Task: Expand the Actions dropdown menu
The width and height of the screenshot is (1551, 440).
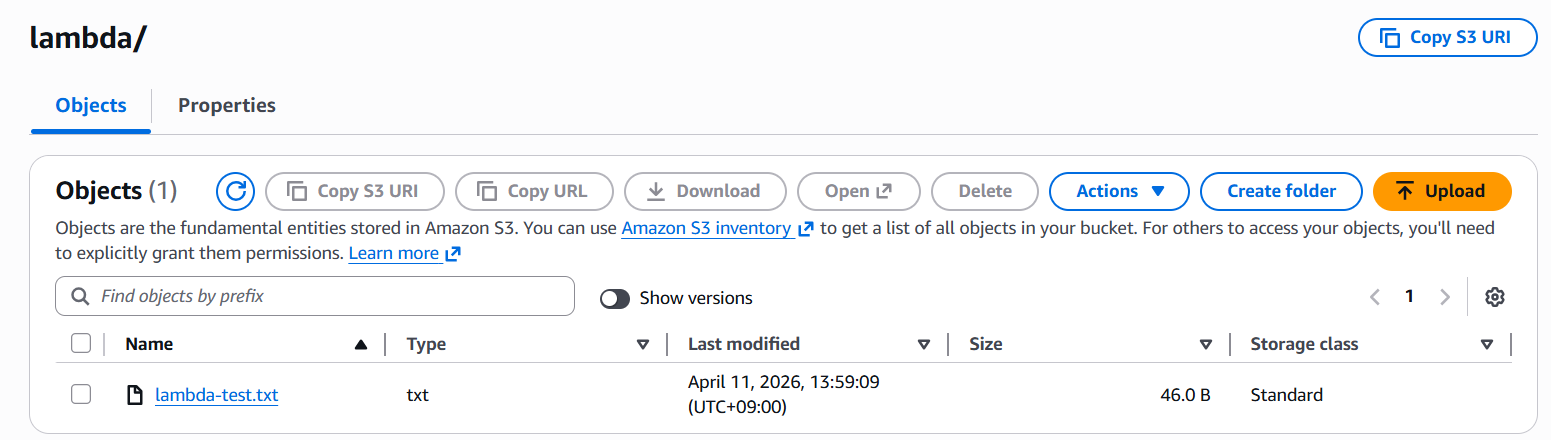Action: (1118, 191)
